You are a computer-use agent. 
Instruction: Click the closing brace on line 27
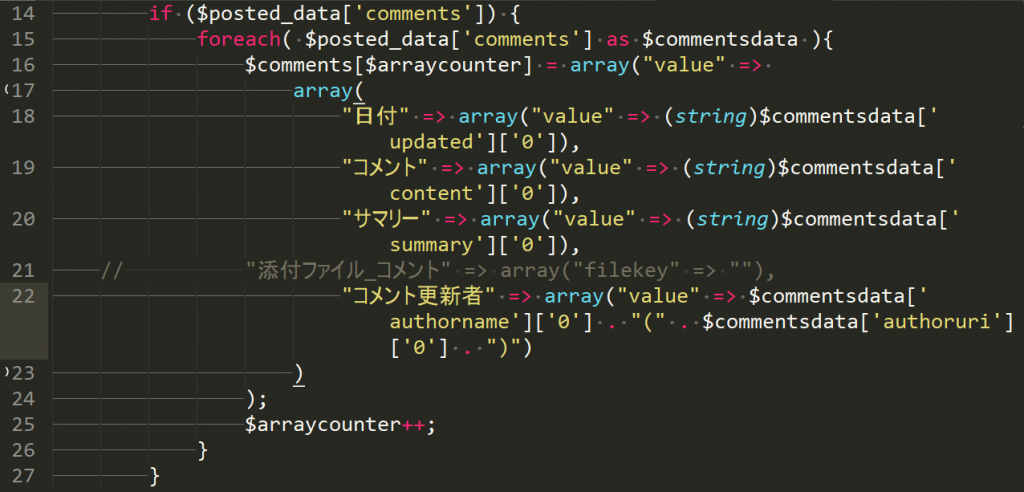154,476
